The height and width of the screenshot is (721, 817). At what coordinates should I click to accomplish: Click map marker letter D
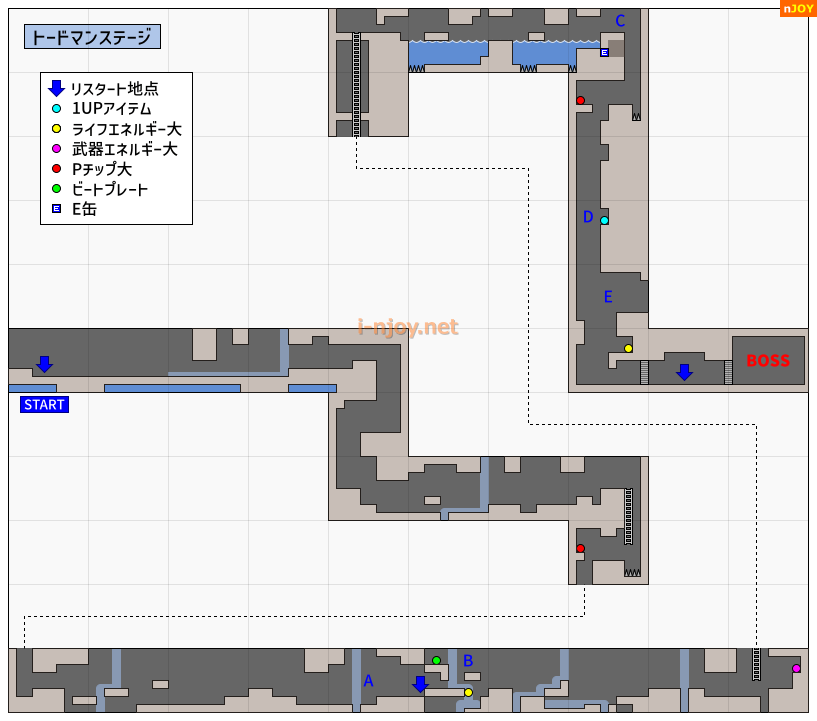click(588, 217)
